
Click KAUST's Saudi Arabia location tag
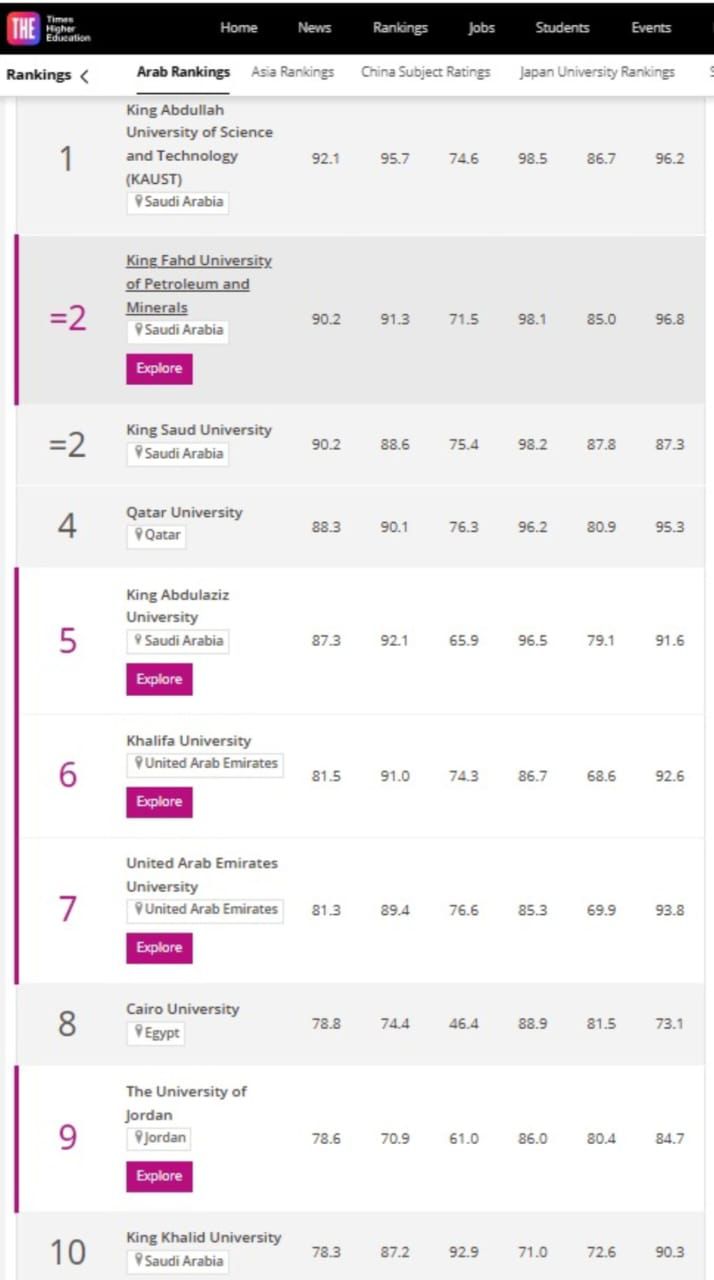coord(177,202)
